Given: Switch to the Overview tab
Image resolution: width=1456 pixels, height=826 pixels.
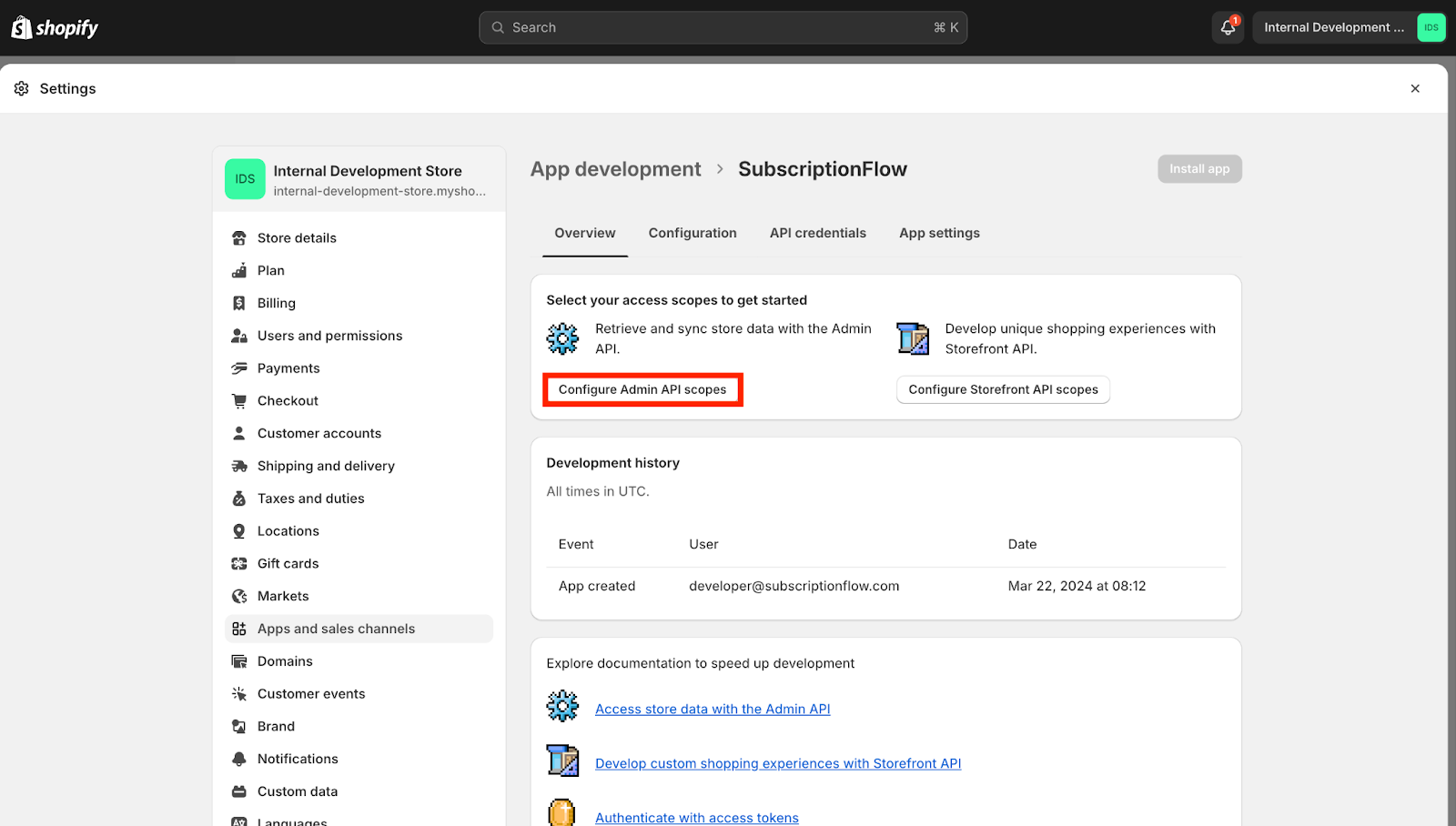Looking at the screenshot, I should [585, 233].
